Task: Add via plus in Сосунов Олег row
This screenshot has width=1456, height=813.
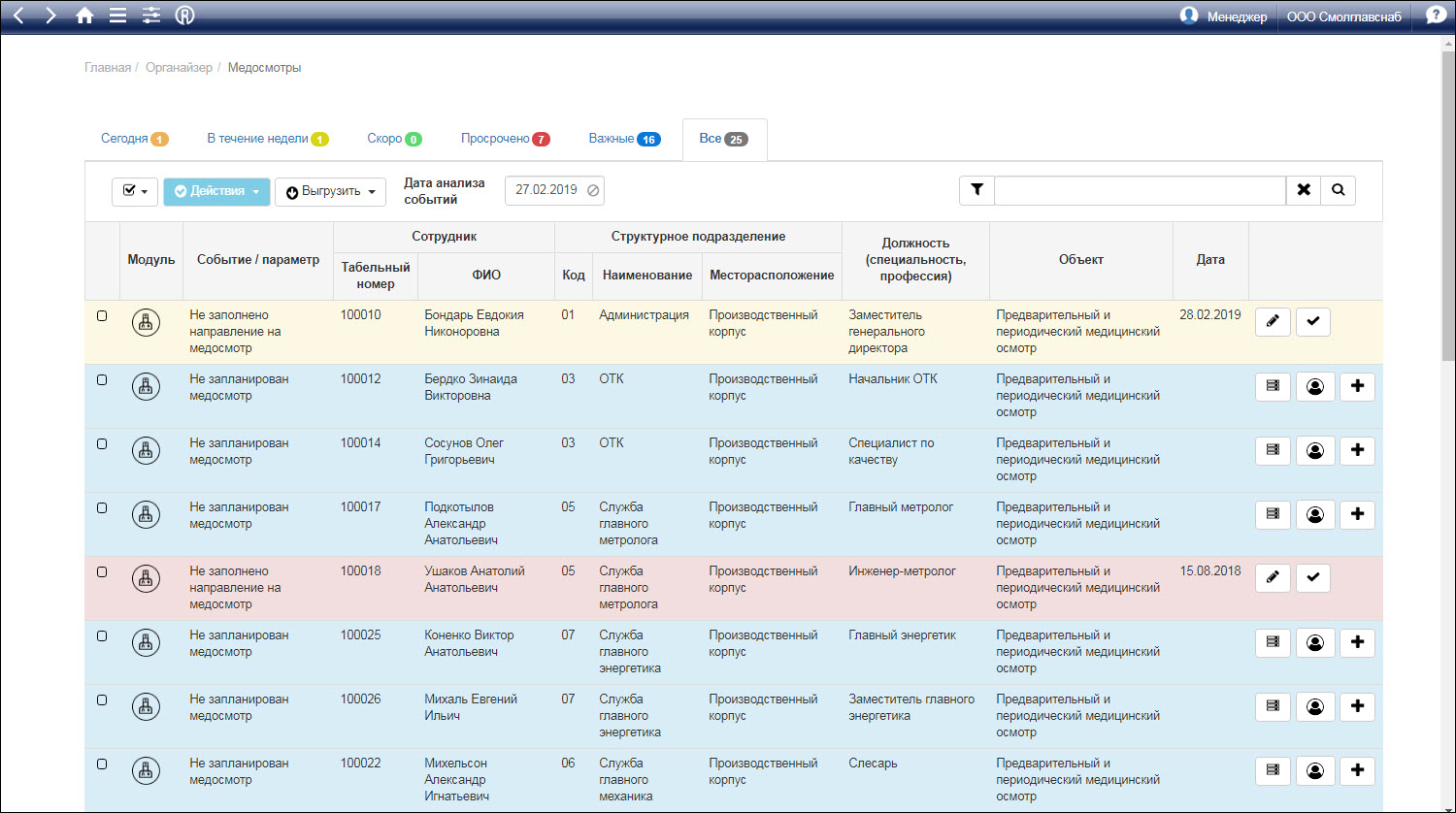Action: click(x=1357, y=450)
